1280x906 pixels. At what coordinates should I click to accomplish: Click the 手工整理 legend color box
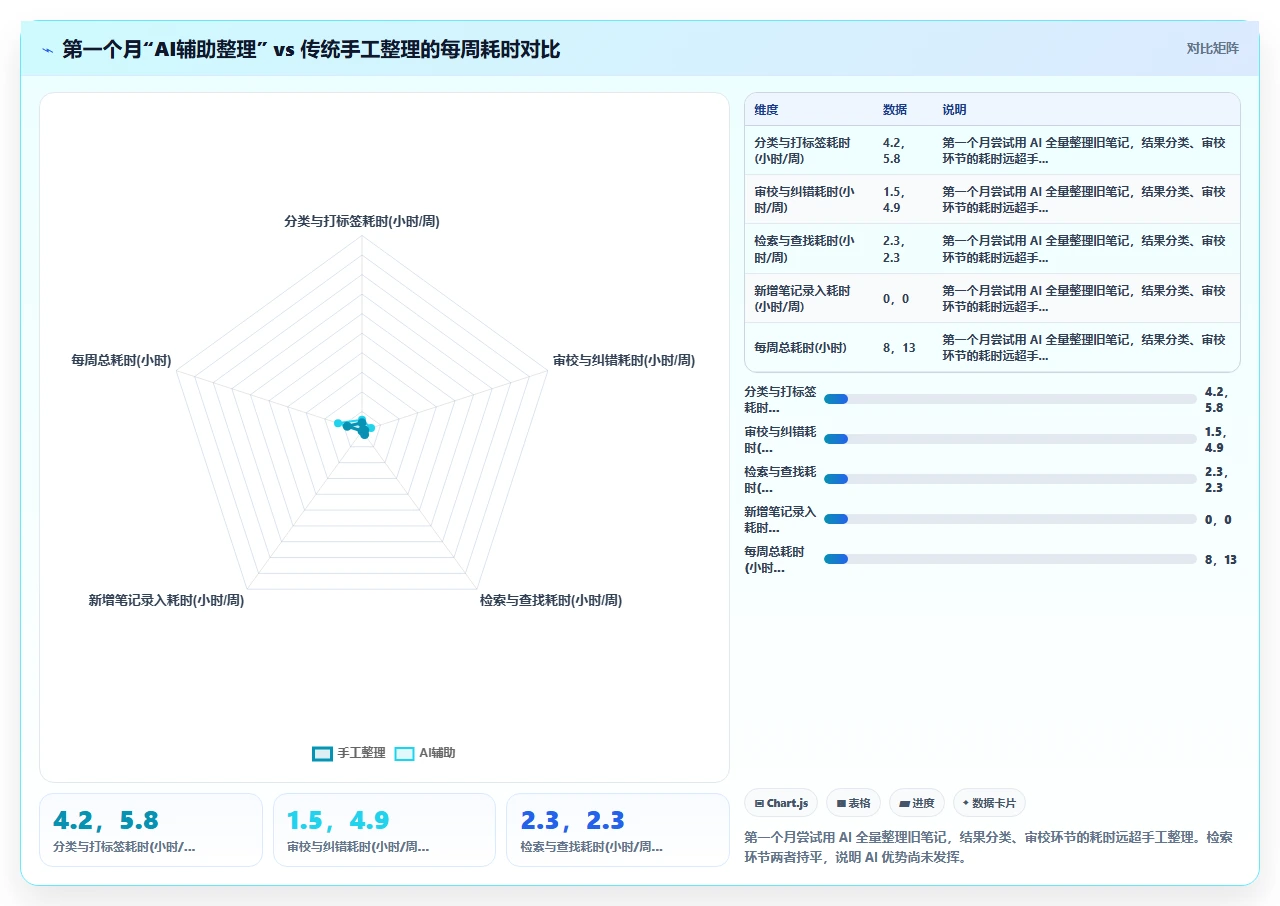(x=322, y=754)
